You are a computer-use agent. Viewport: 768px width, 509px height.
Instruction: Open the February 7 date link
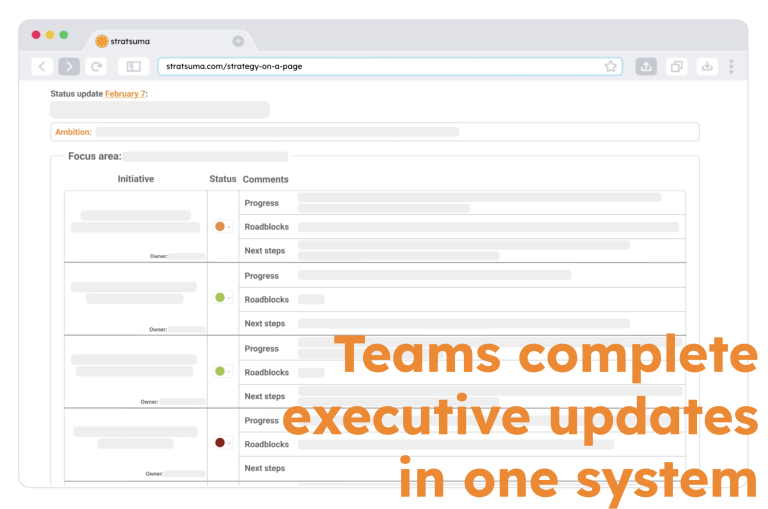click(125, 94)
